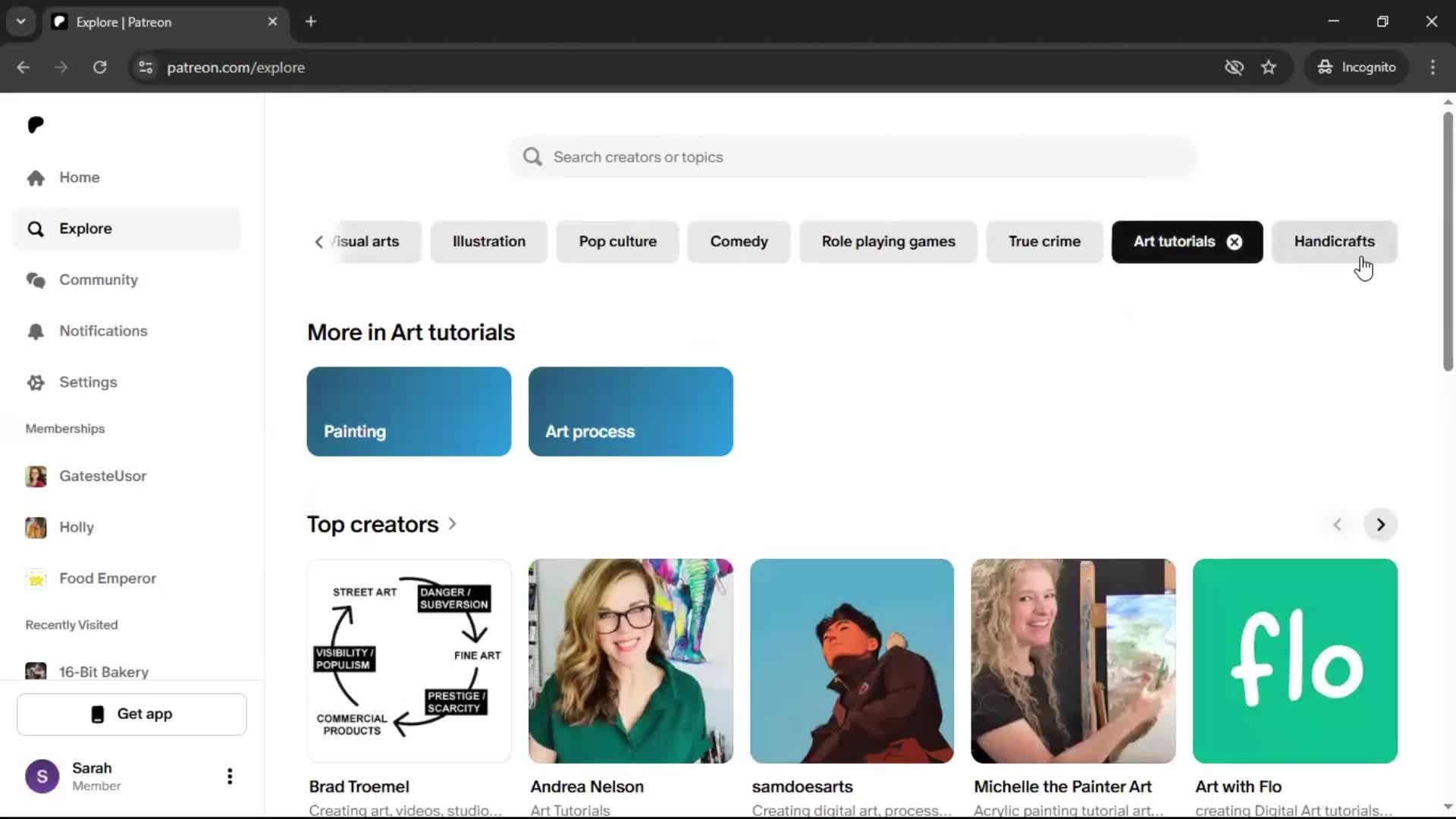Open the three-dot menu next to Sarah

pyautogui.click(x=230, y=777)
